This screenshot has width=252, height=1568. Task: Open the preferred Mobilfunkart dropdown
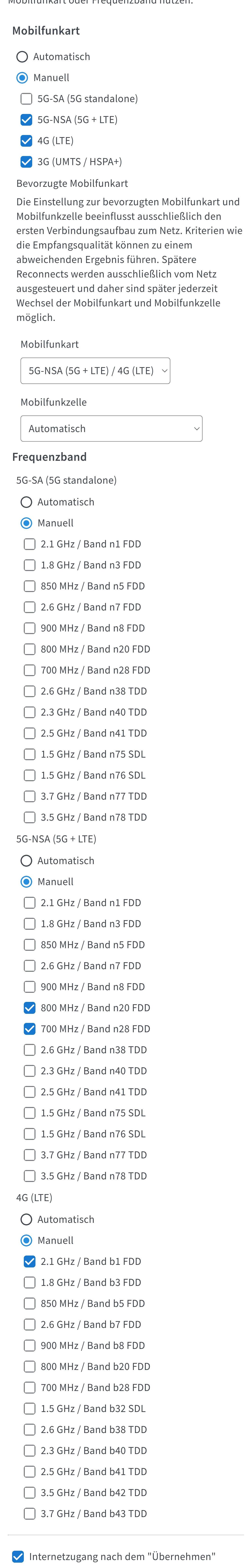click(x=95, y=371)
